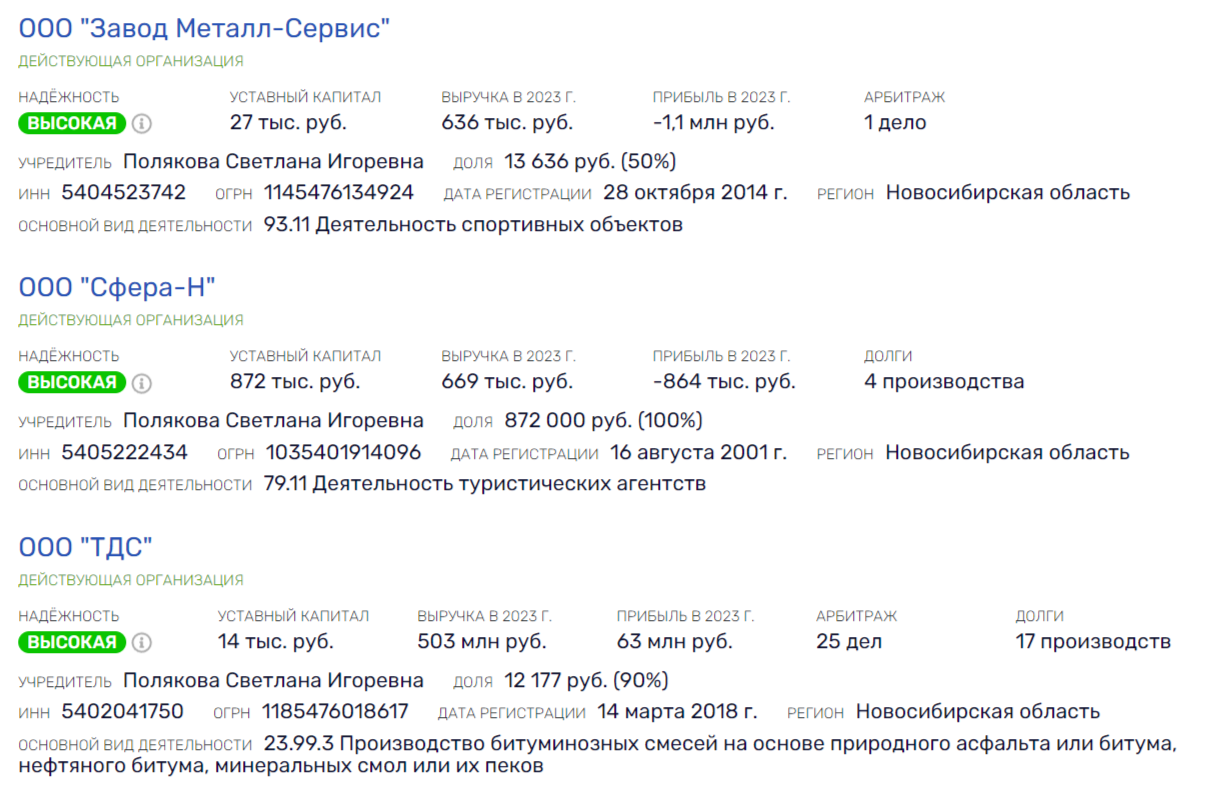Viewport: 1208px width, 797px height.
Task: Click info icon beside Сфера-Н reliability badge
Action: point(142,383)
